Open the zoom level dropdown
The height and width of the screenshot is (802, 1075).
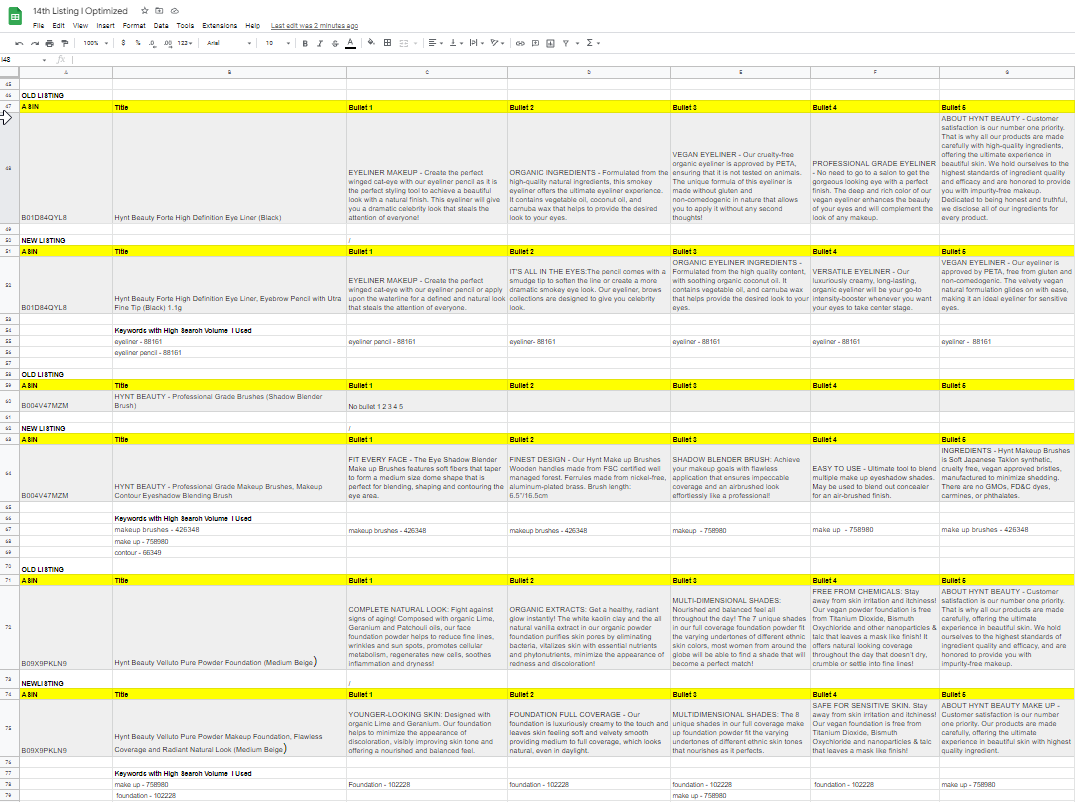(x=95, y=43)
